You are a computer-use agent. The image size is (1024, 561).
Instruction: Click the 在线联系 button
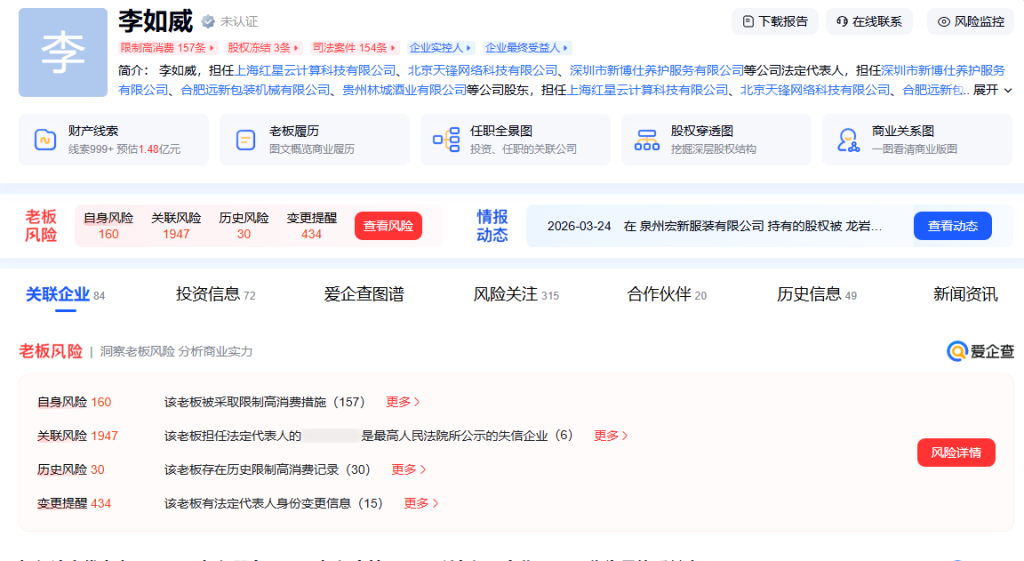coord(869,22)
